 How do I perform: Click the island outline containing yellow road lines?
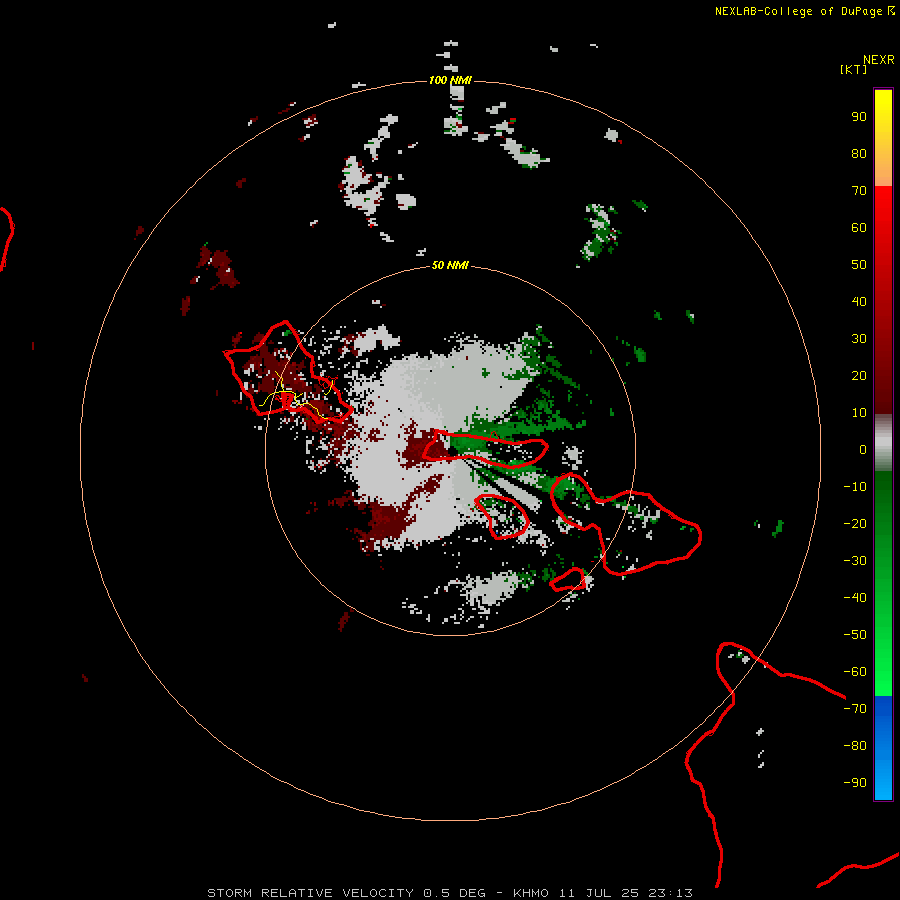point(287,373)
